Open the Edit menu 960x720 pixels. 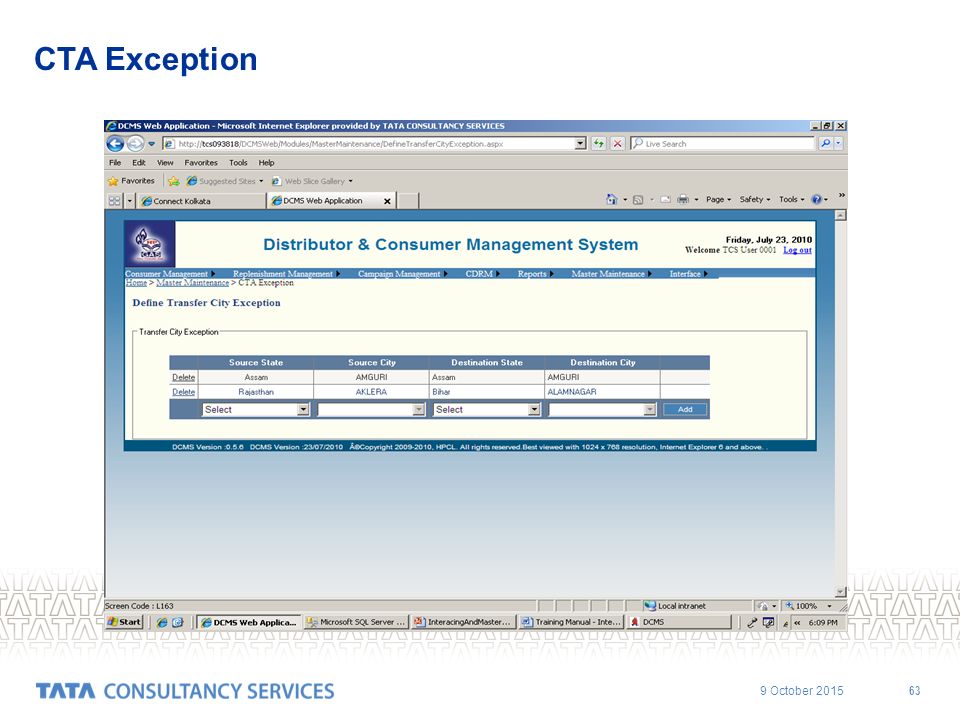tap(139, 163)
